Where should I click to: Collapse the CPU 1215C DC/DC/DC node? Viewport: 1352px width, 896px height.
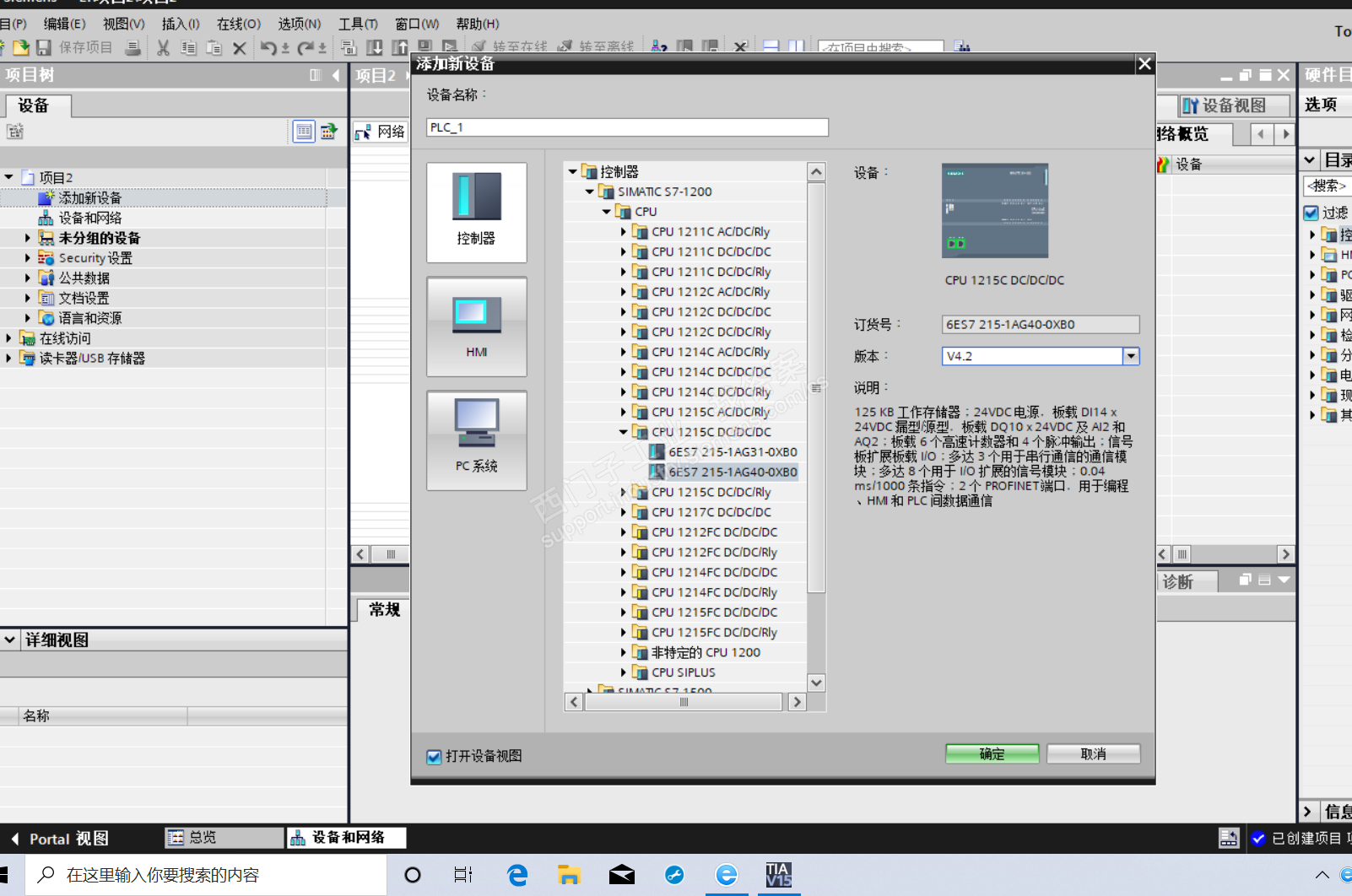tap(624, 432)
